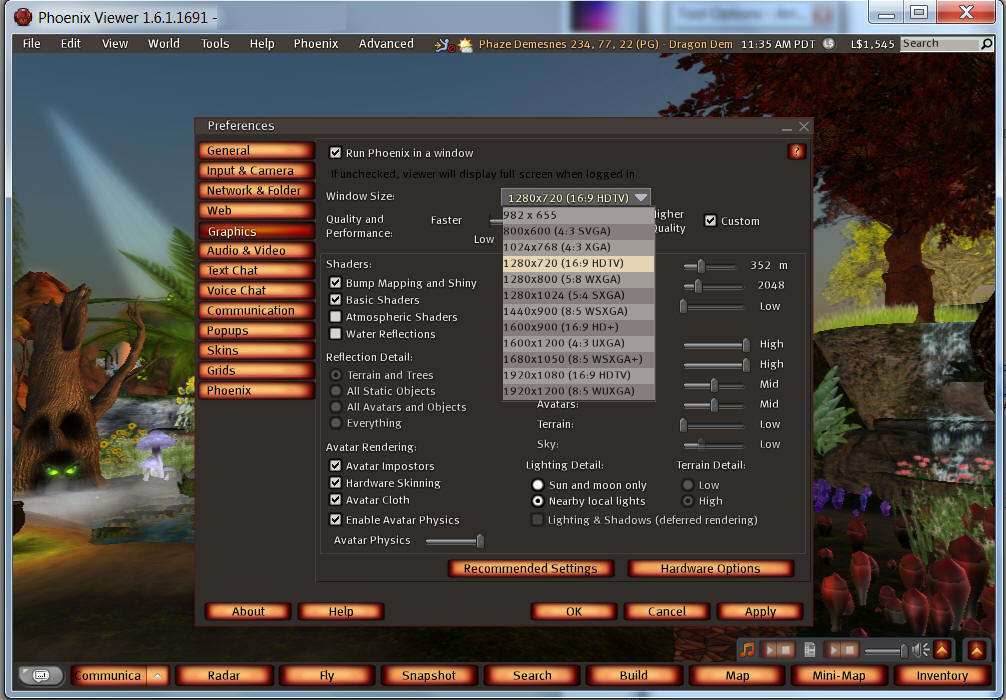Switch to the Audio & Video tab
The width and height of the screenshot is (1006, 700).
(x=257, y=250)
